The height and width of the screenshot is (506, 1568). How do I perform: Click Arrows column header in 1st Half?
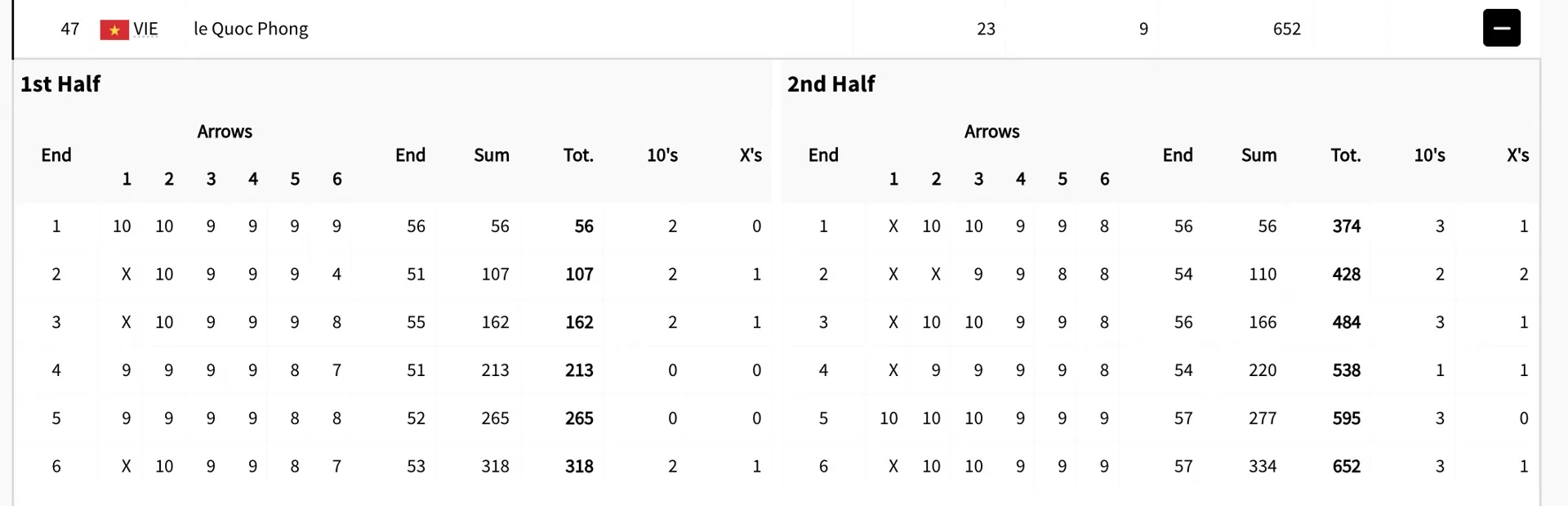[225, 132]
